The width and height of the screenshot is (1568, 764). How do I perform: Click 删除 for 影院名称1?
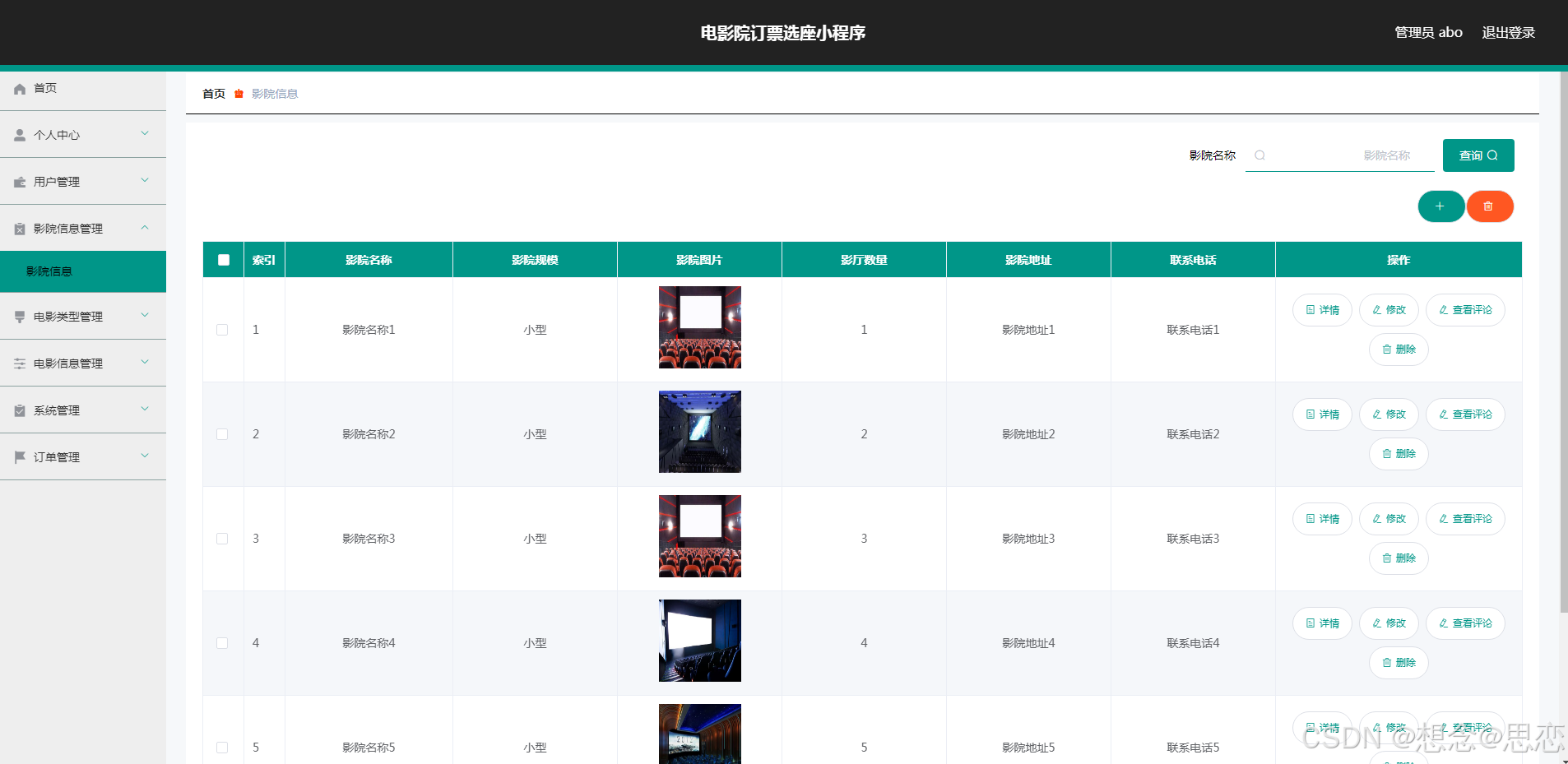(x=1399, y=350)
